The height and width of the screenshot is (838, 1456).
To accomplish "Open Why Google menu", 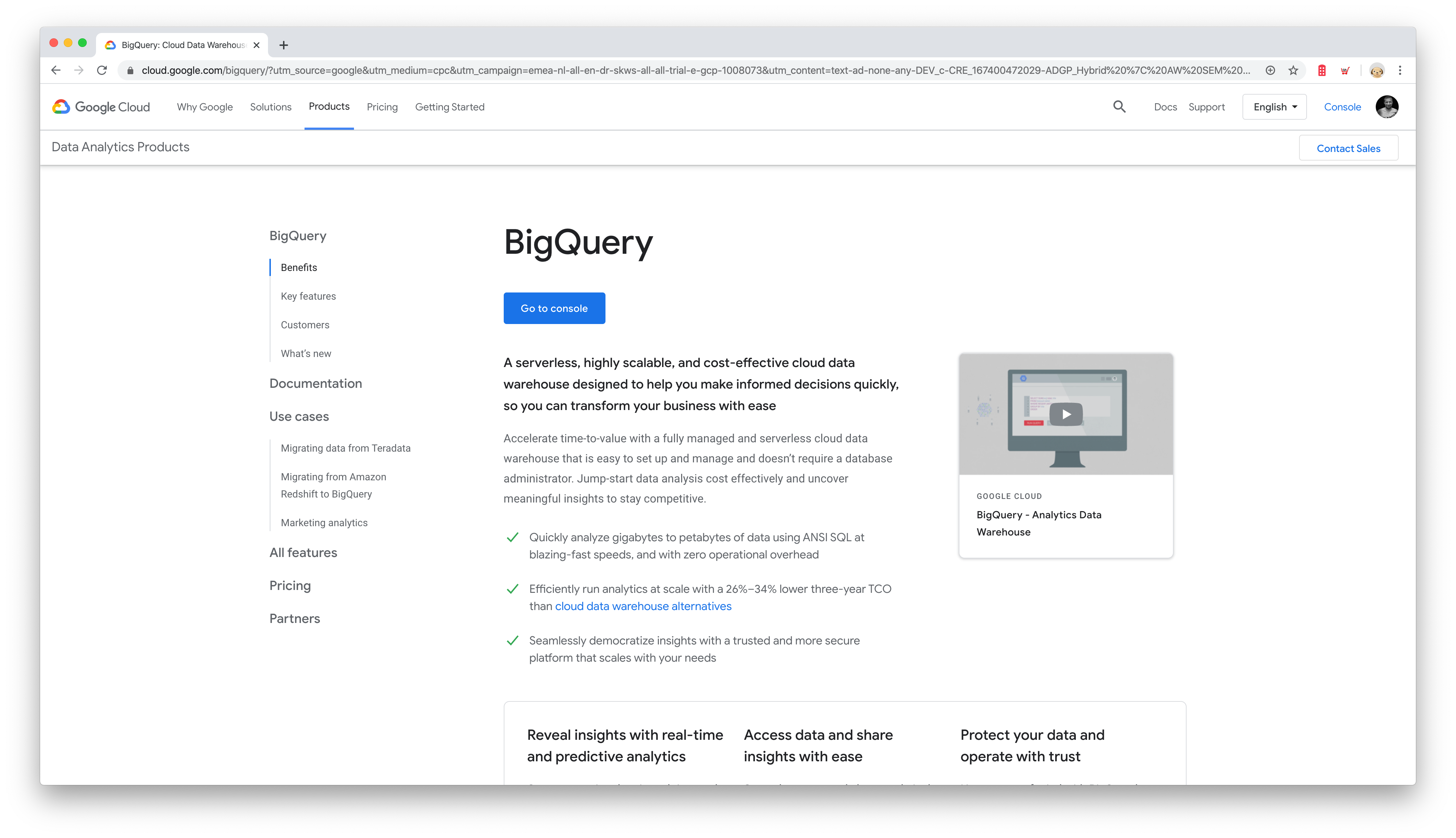I will pos(205,107).
